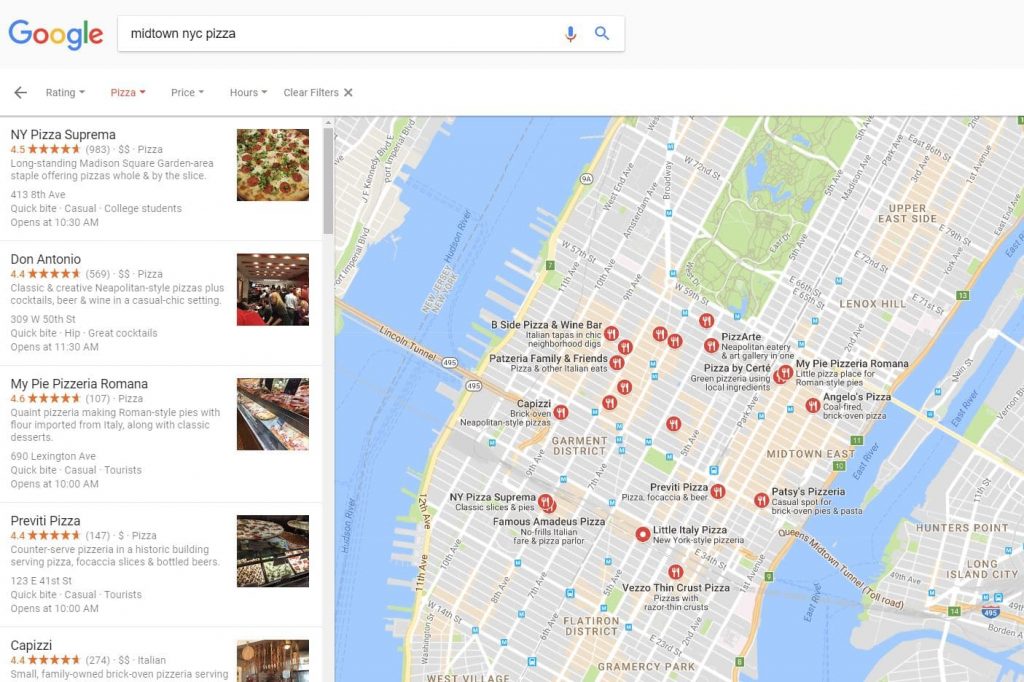
Task: Select the Patsy's Pizzeria map pin
Action: coord(761,500)
